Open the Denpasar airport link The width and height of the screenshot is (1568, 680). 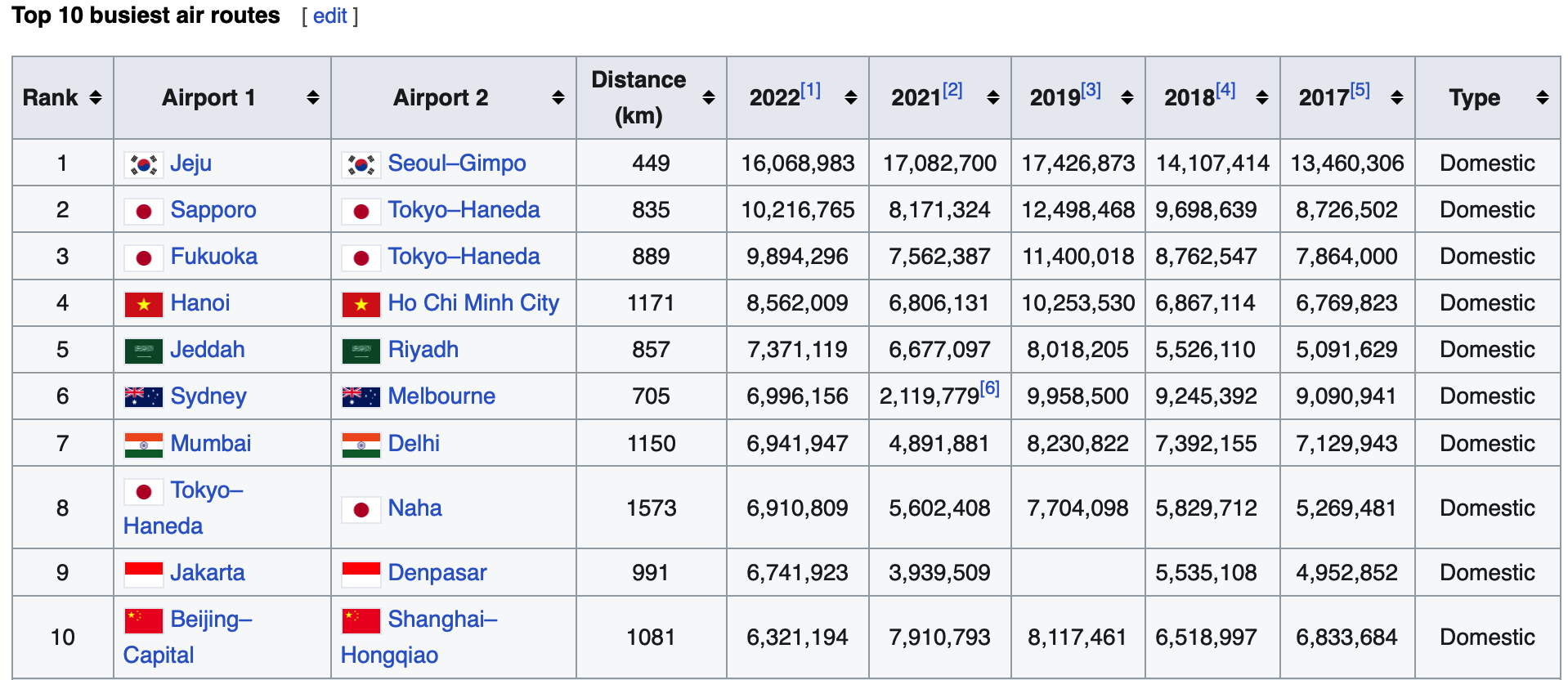coord(437,572)
